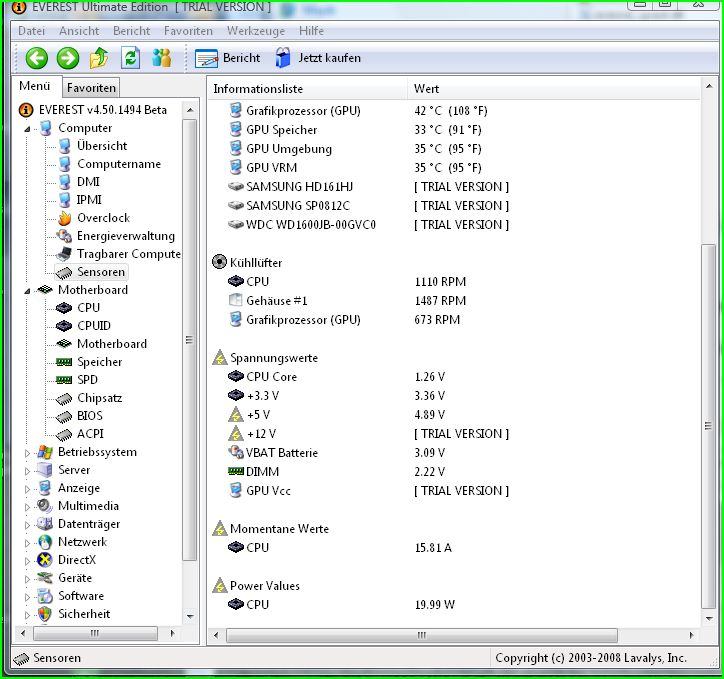Click the Wert column header
The width and height of the screenshot is (724, 679).
tap(554, 89)
